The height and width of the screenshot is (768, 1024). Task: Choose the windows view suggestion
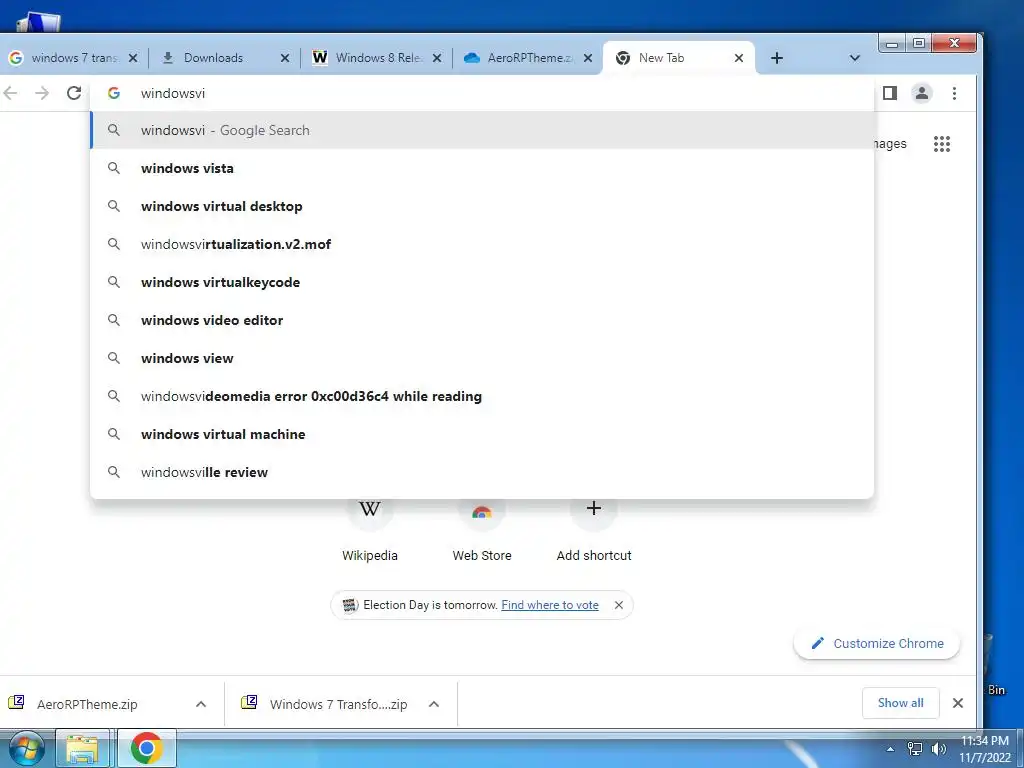(482, 358)
